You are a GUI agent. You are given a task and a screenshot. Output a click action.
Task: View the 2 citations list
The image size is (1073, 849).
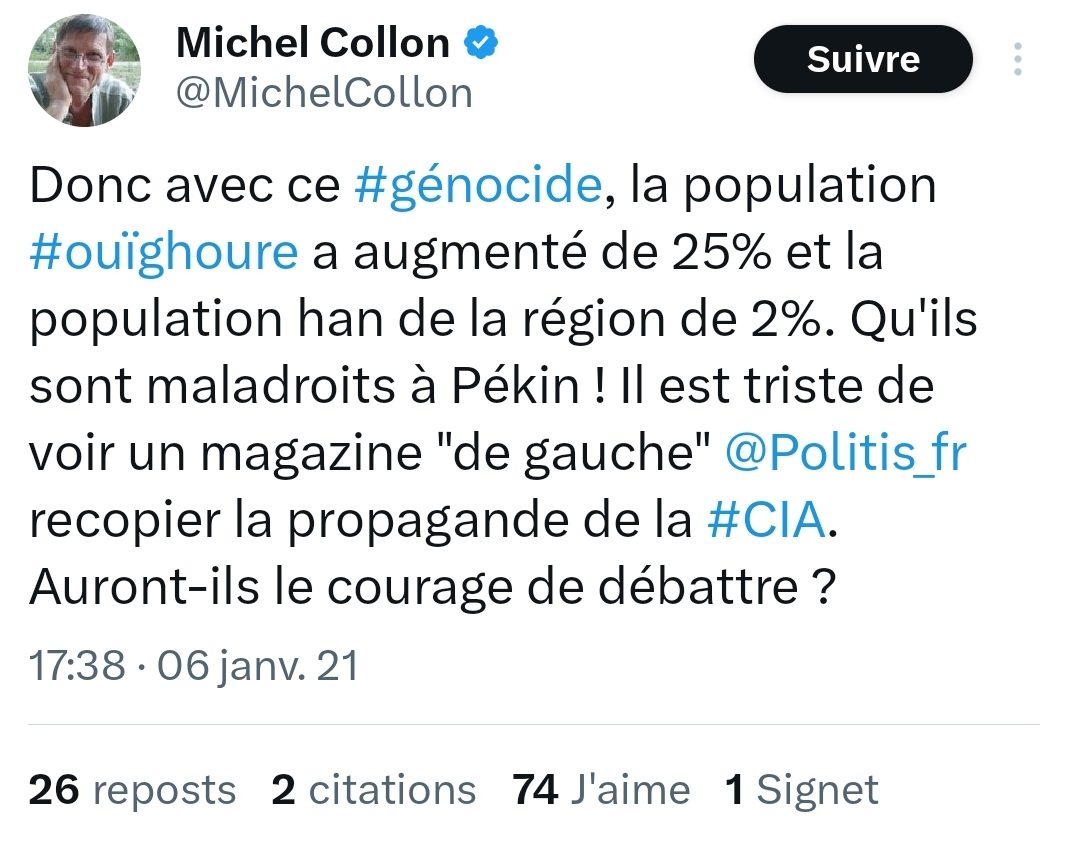(374, 790)
